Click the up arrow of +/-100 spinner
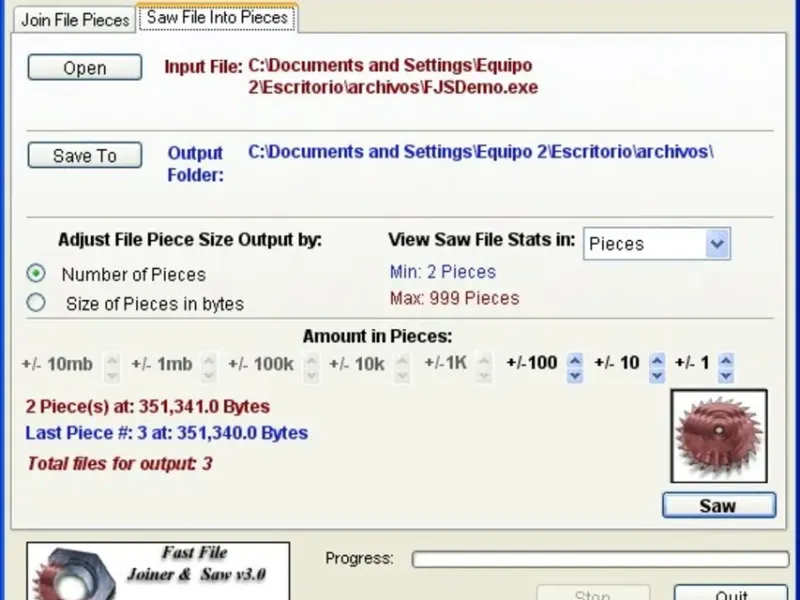This screenshot has height=600, width=800. pos(575,361)
